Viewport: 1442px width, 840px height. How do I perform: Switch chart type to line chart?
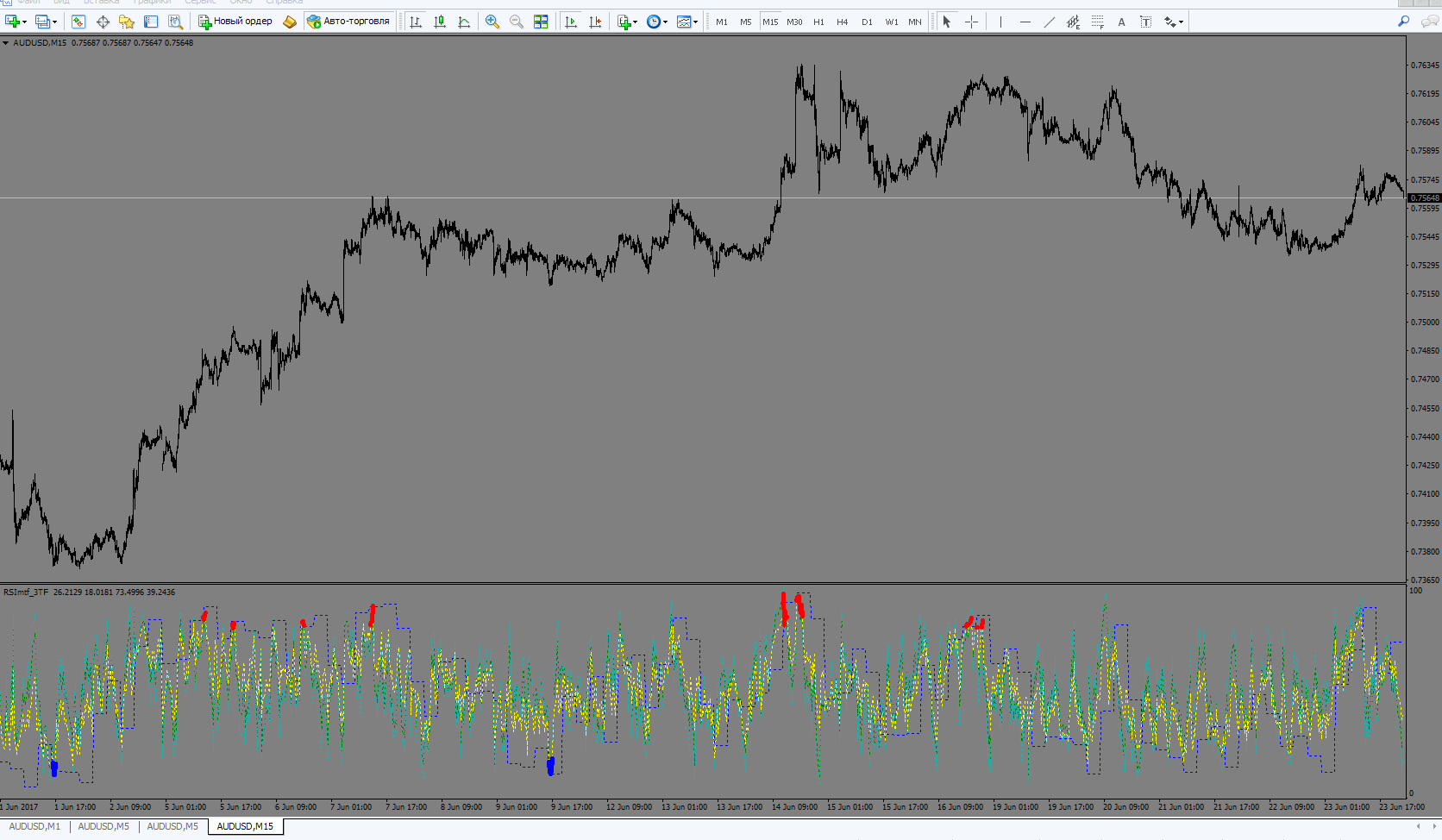pyautogui.click(x=464, y=22)
